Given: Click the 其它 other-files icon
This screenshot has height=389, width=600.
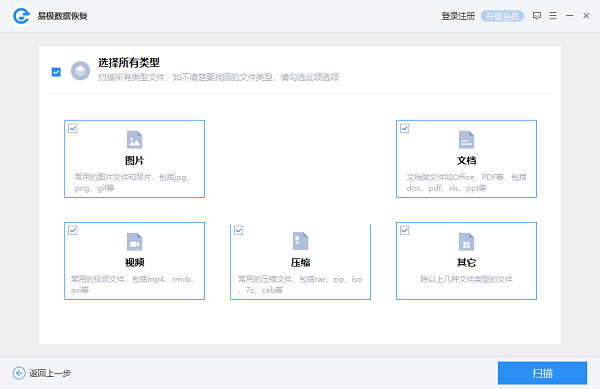Looking at the screenshot, I should 466,242.
